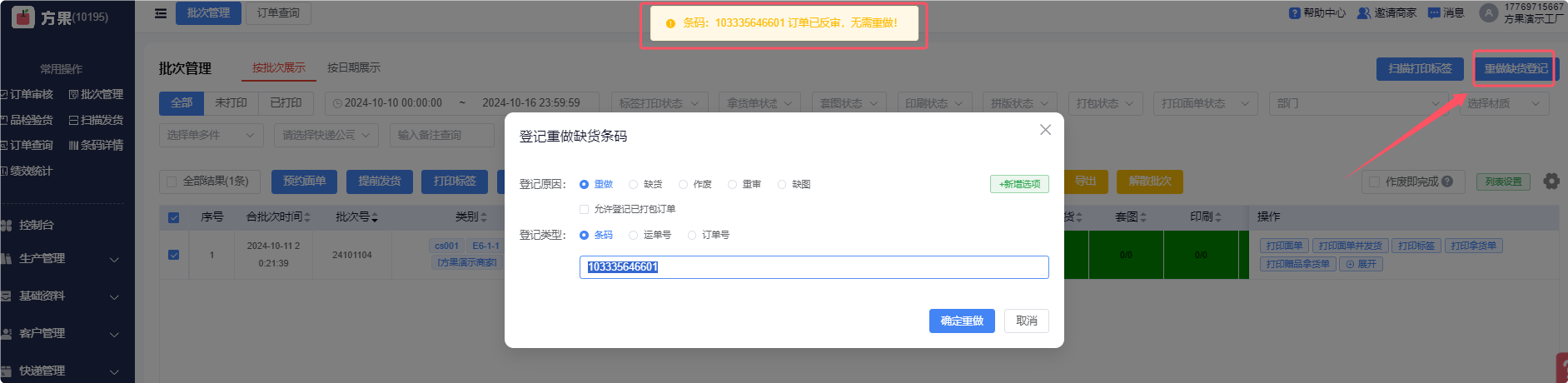Open 扫描发货 shortcut in sidebar
Viewport: 1568px width, 383px height.
click(96, 120)
